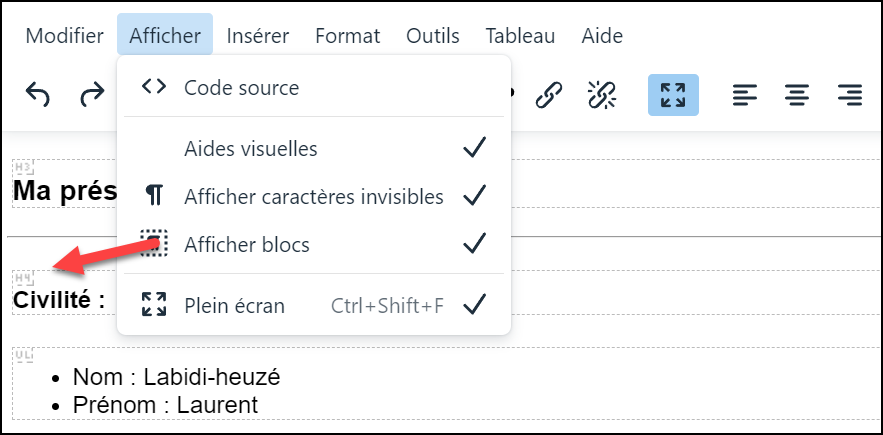Click the insert link chain icon
Viewport: 883px width, 435px height.
click(548, 95)
